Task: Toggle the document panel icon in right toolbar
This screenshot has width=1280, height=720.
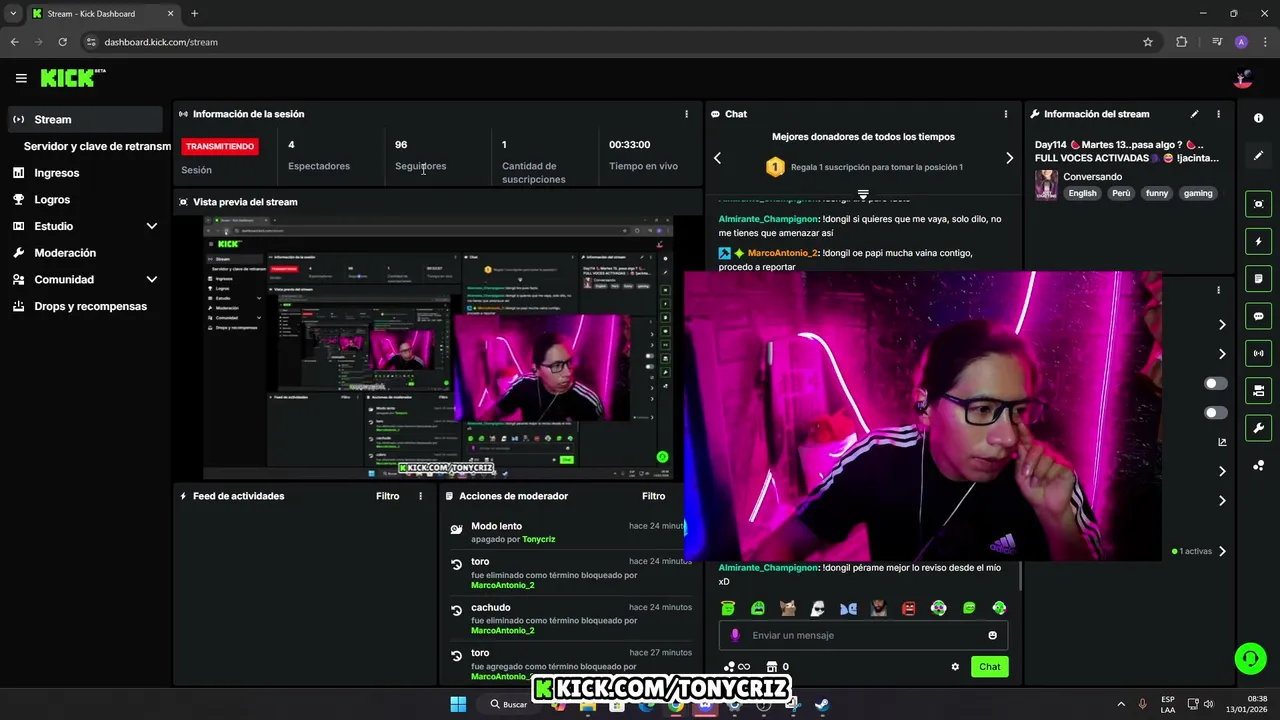Action: [x=1258, y=279]
